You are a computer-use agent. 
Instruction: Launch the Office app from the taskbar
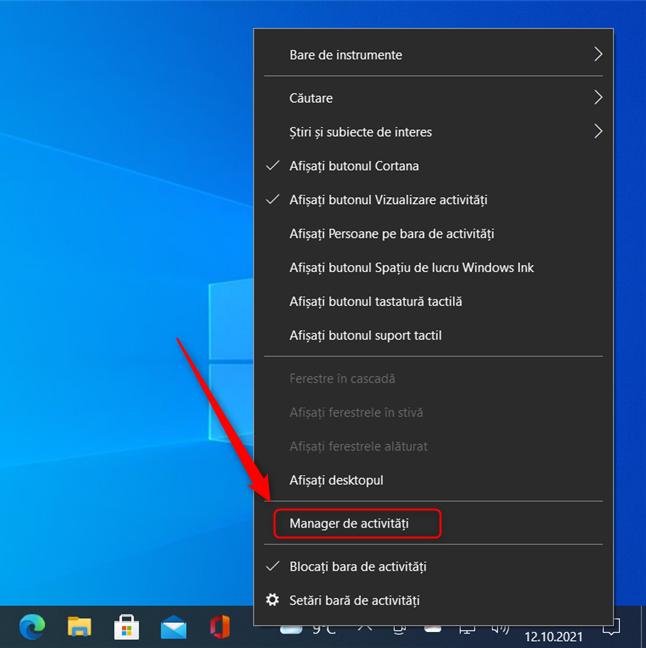(x=220, y=627)
